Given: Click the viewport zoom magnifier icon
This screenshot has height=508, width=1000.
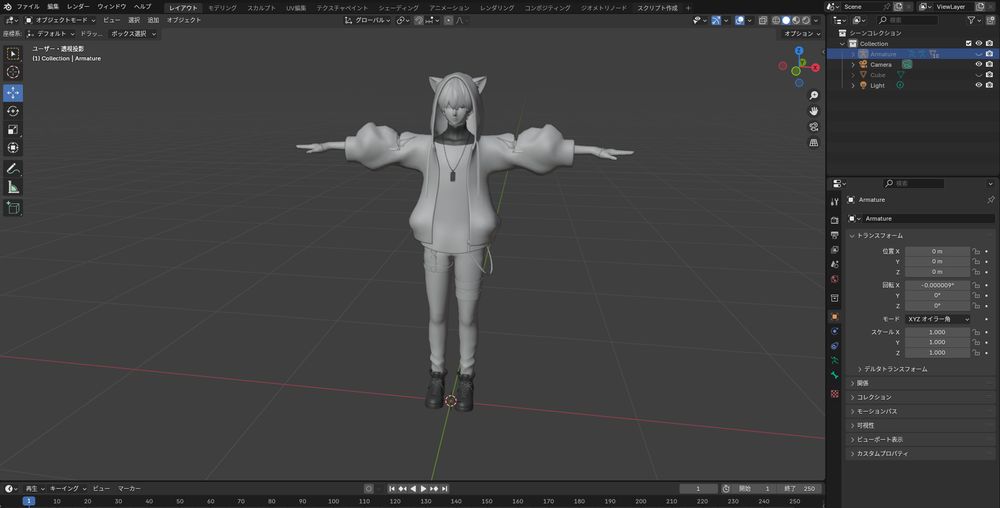Looking at the screenshot, I should pyautogui.click(x=814, y=96).
